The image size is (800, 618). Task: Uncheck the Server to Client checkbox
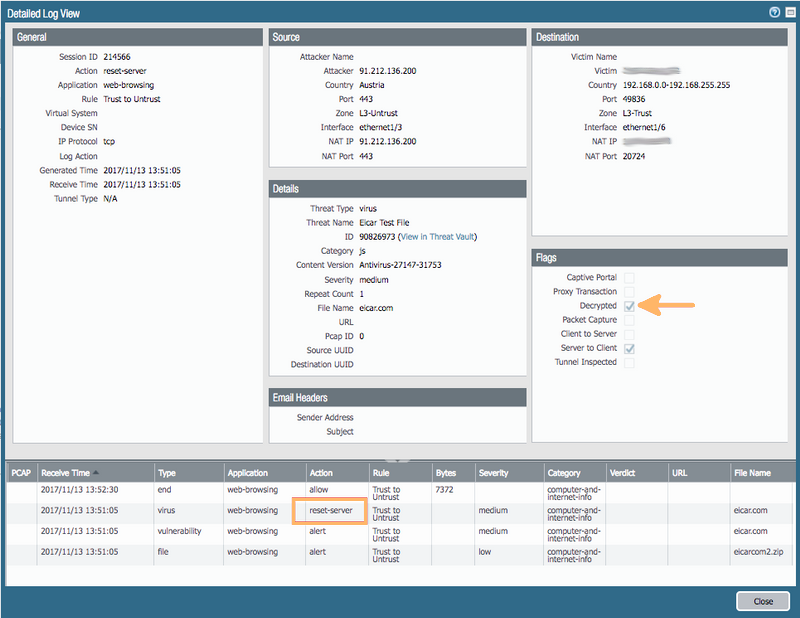(629, 348)
